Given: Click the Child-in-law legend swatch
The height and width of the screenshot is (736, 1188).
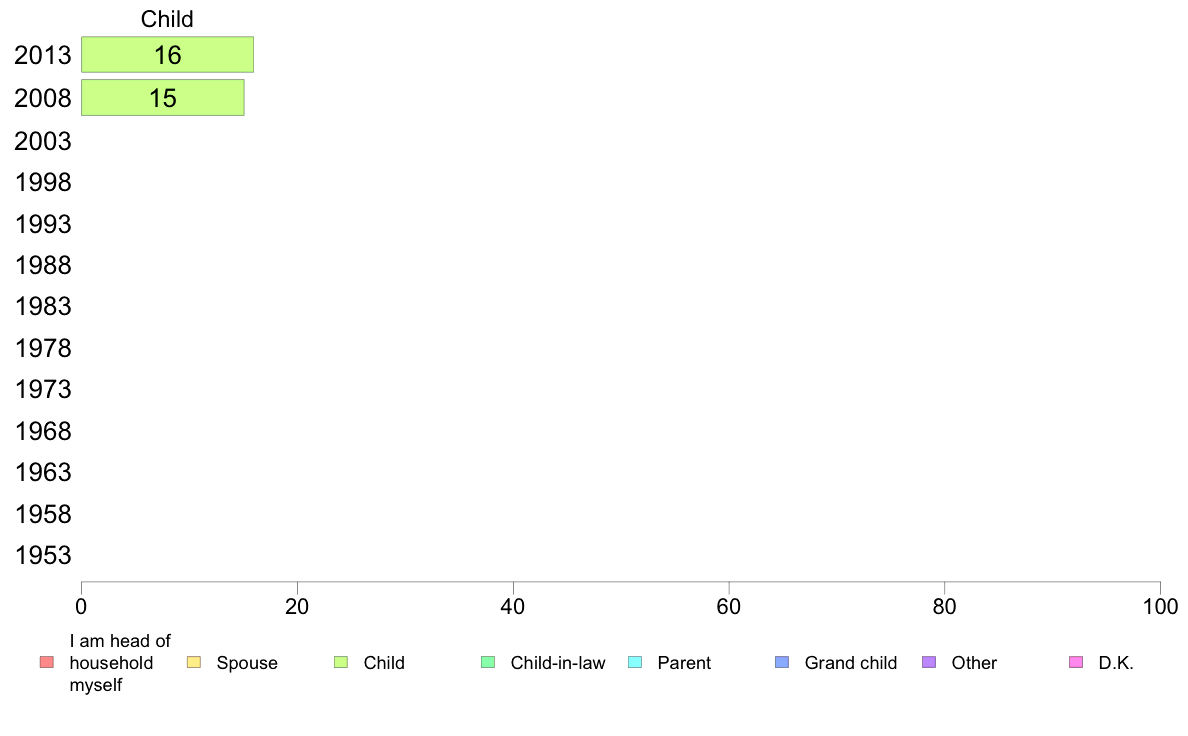Looking at the screenshot, I should pos(488,662).
